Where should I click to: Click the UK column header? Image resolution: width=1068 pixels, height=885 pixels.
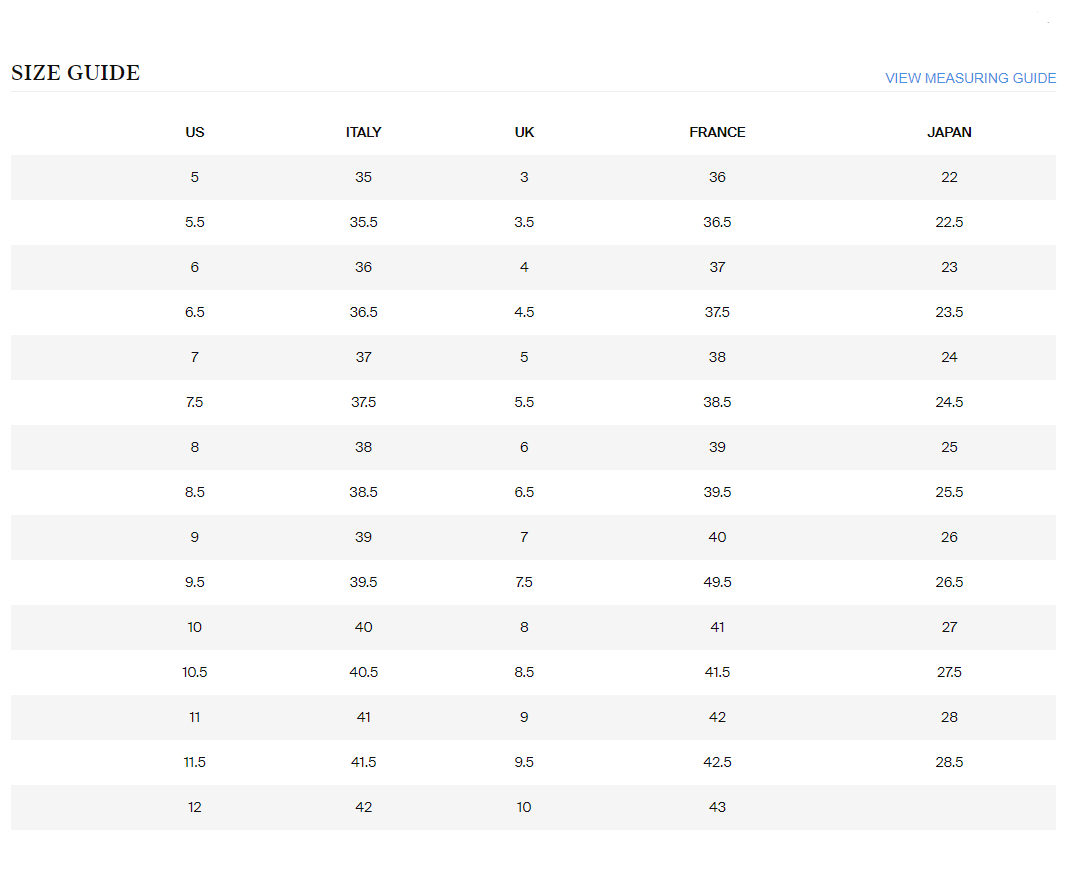[x=524, y=132]
